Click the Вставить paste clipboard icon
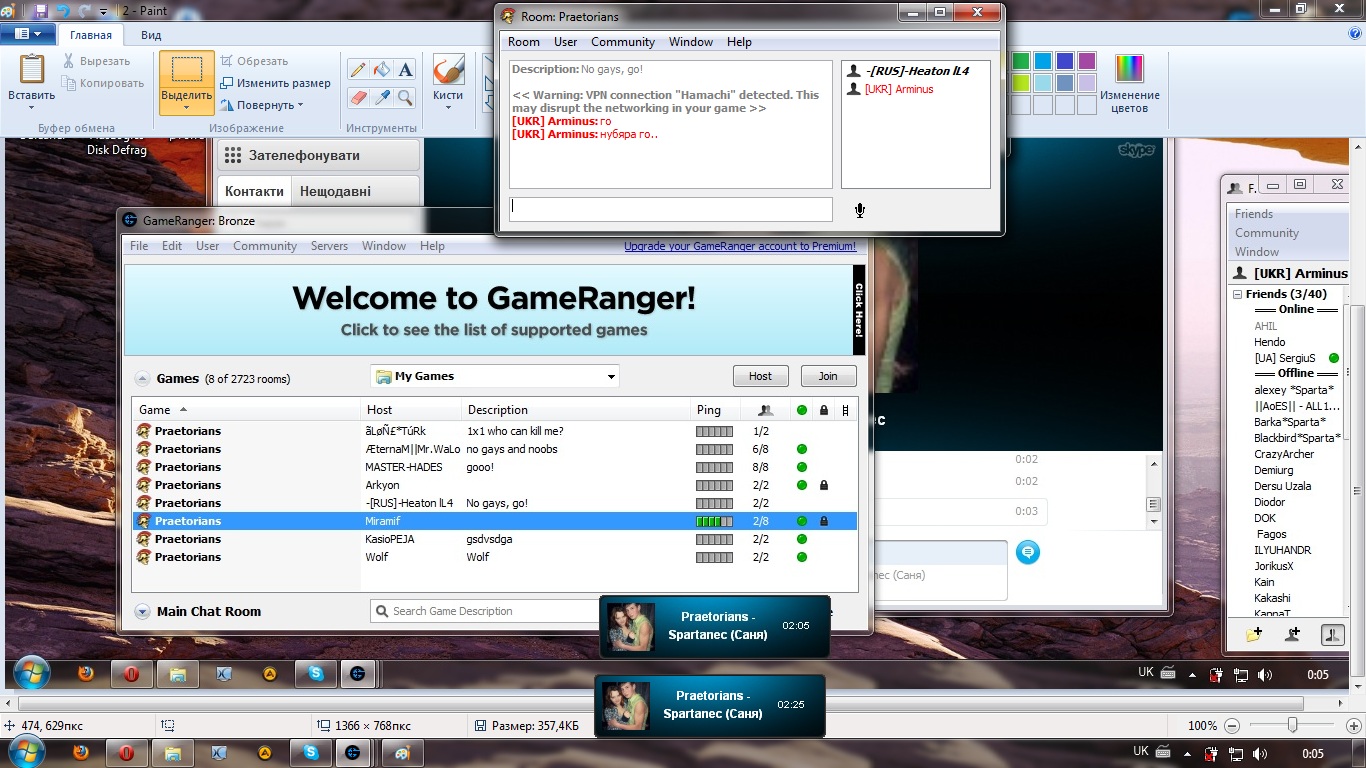This screenshot has width=1366, height=768. tap(32, 70)
